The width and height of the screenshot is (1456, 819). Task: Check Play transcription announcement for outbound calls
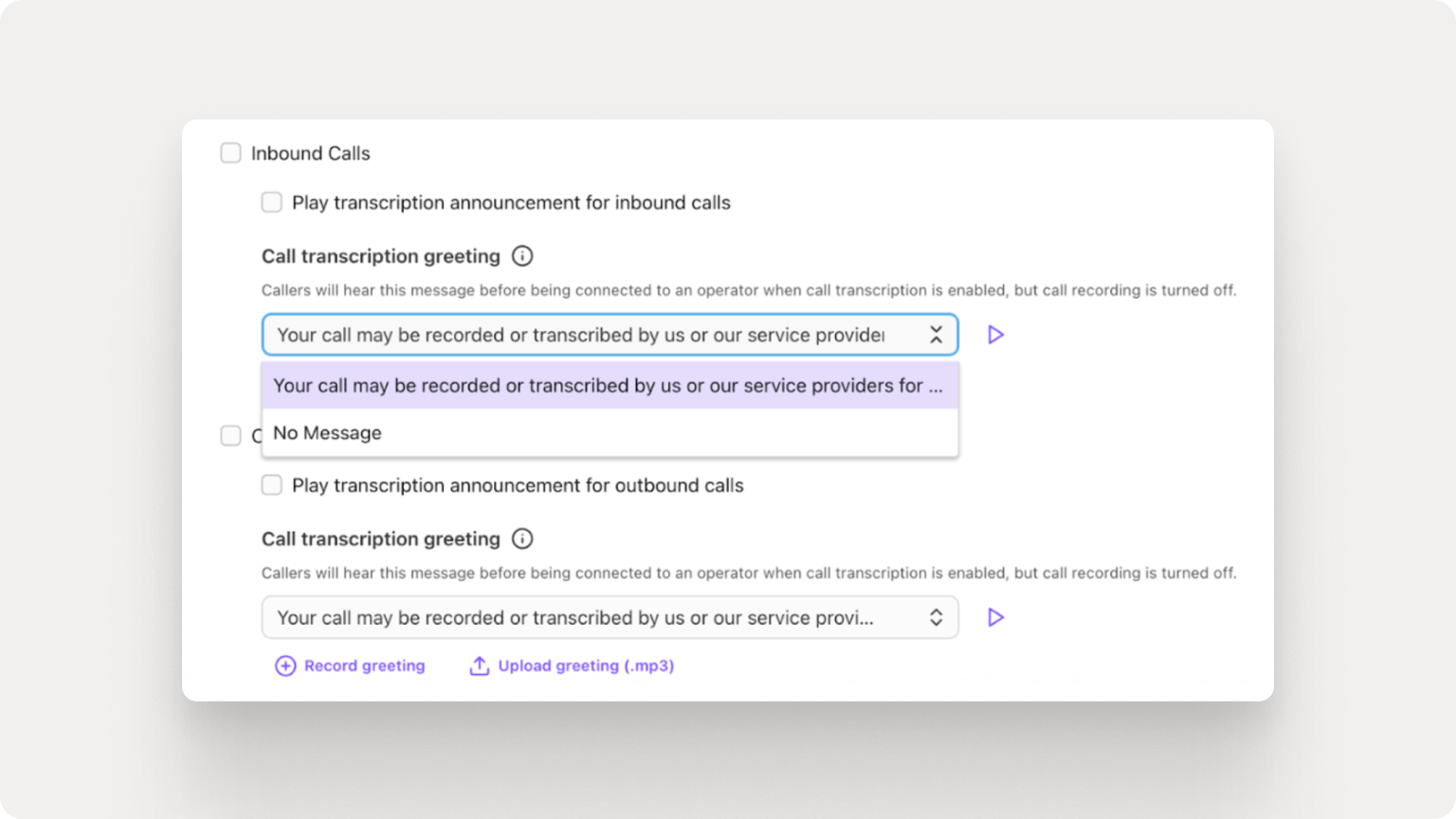272,484
